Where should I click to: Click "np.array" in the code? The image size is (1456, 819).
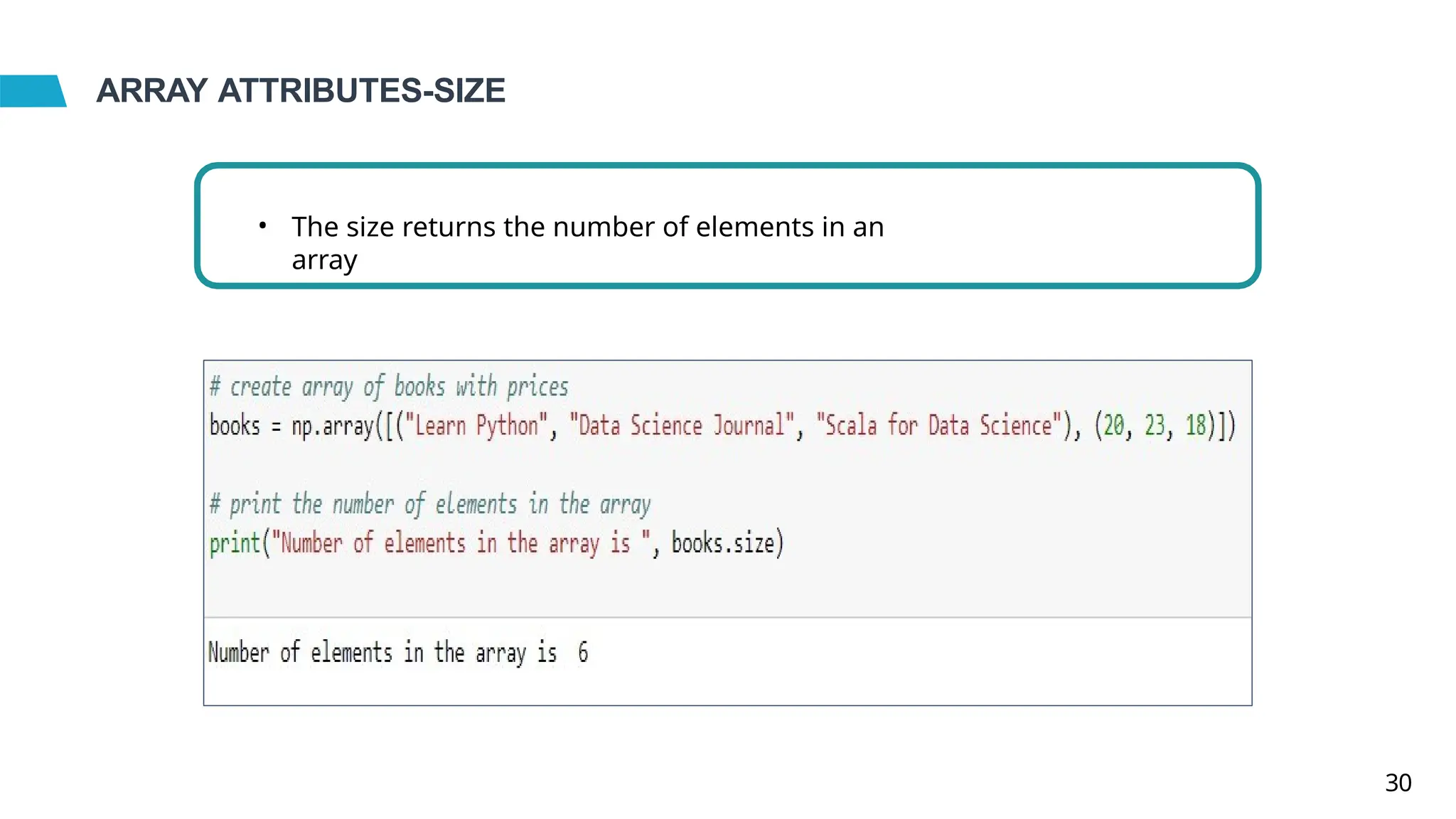point(333,426)
